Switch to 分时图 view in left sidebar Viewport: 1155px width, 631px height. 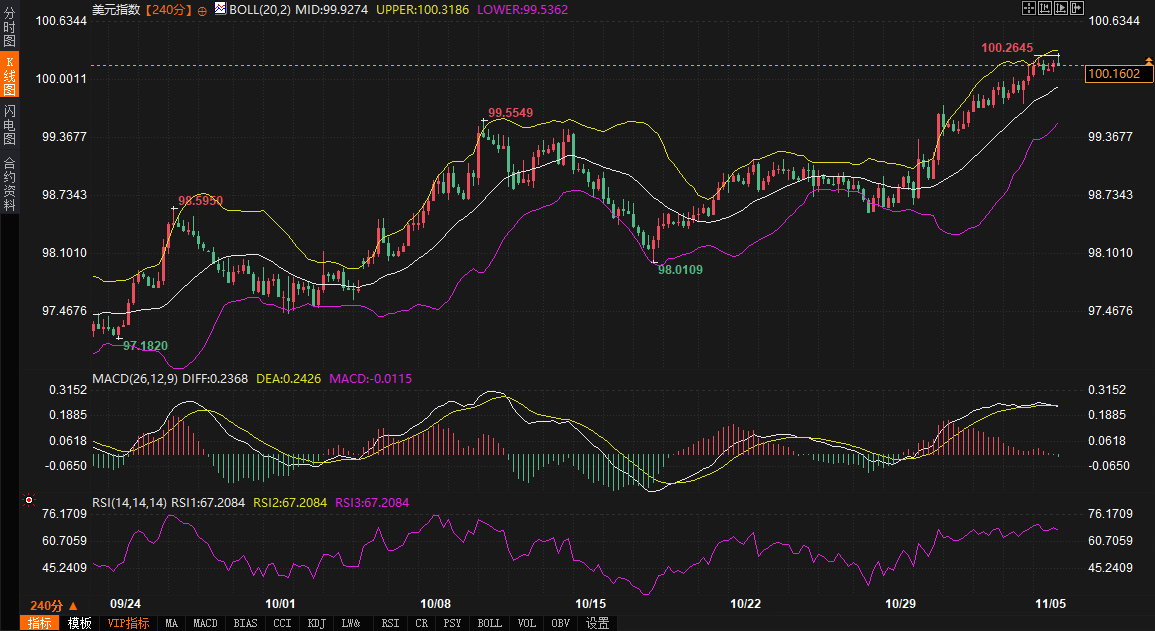coord(9,27)
